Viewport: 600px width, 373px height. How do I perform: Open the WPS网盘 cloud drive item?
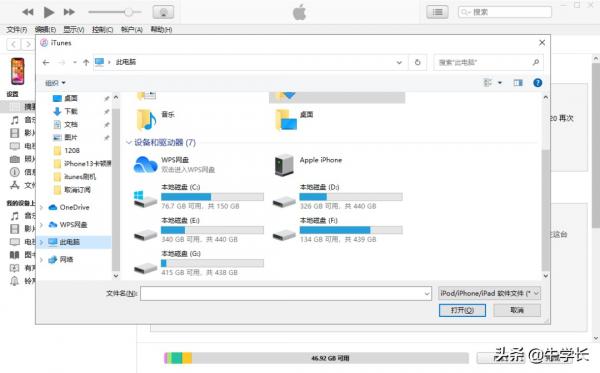coord(174,165)
